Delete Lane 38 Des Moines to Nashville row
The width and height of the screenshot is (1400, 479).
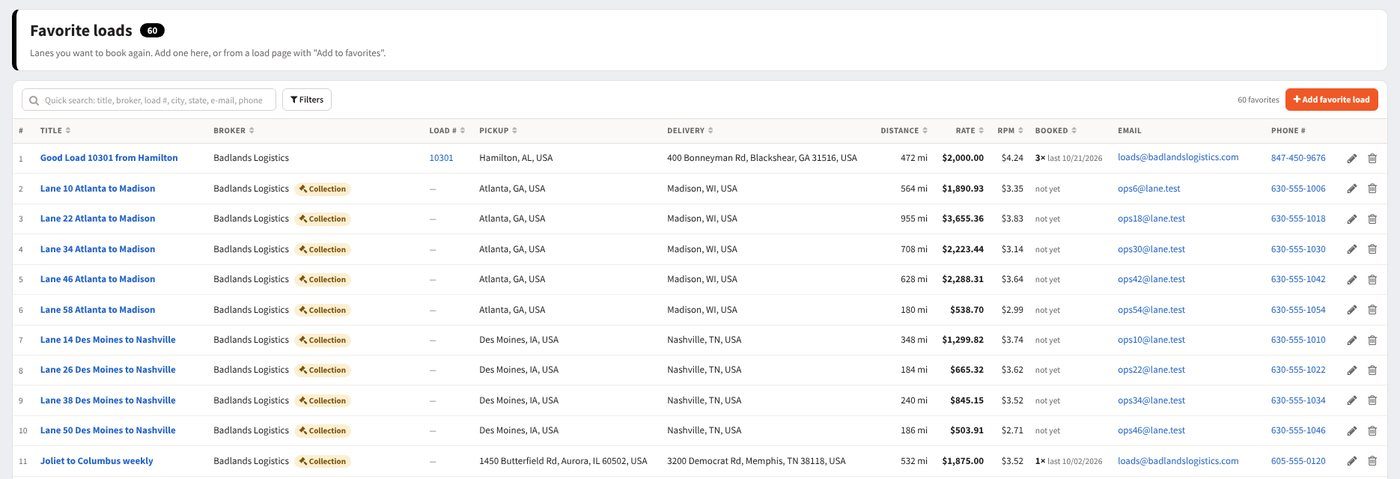tap(1372, 400)
